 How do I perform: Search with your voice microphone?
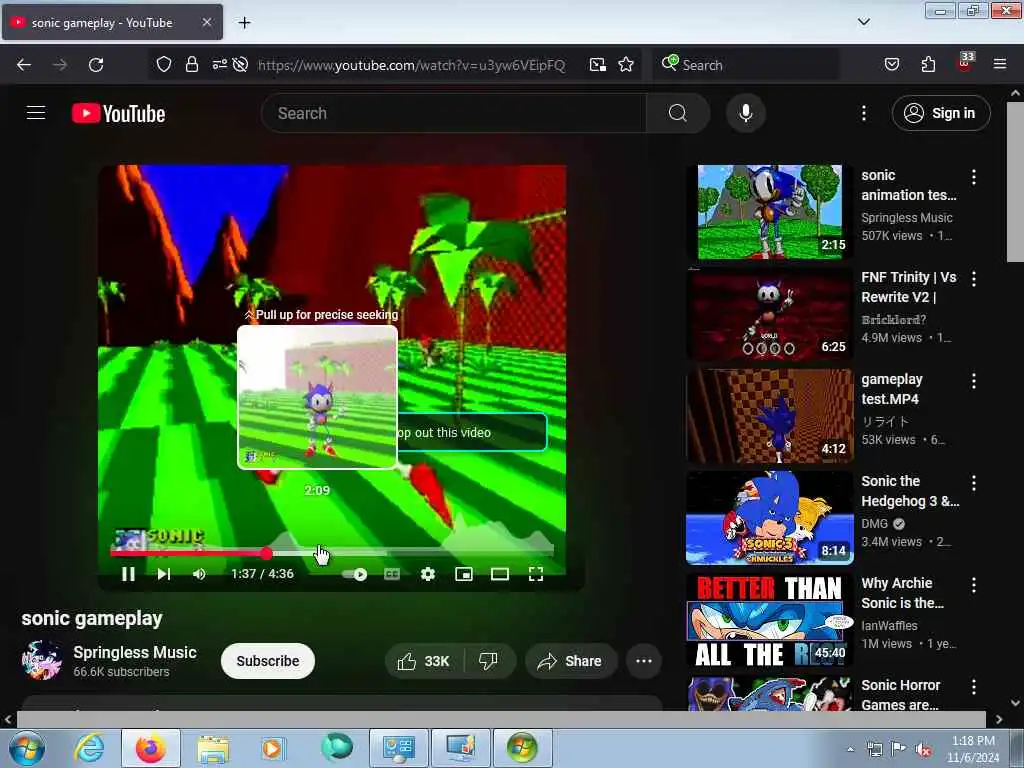[x=746, y=113]
